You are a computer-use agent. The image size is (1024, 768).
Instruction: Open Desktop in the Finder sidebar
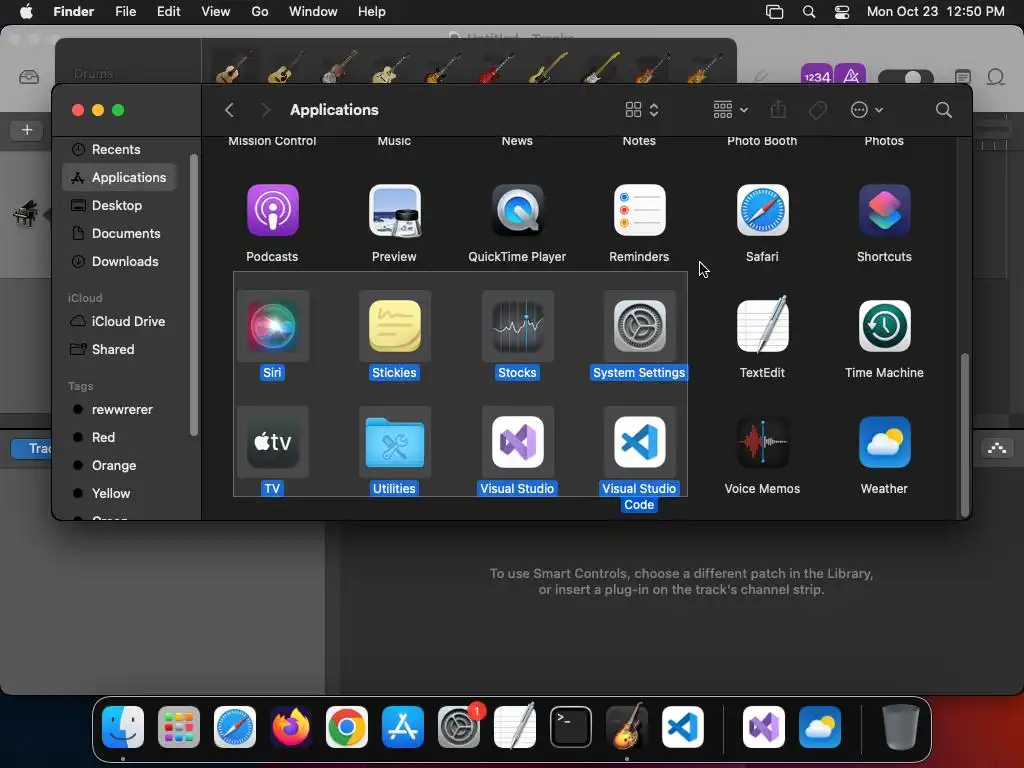[120, 206]
